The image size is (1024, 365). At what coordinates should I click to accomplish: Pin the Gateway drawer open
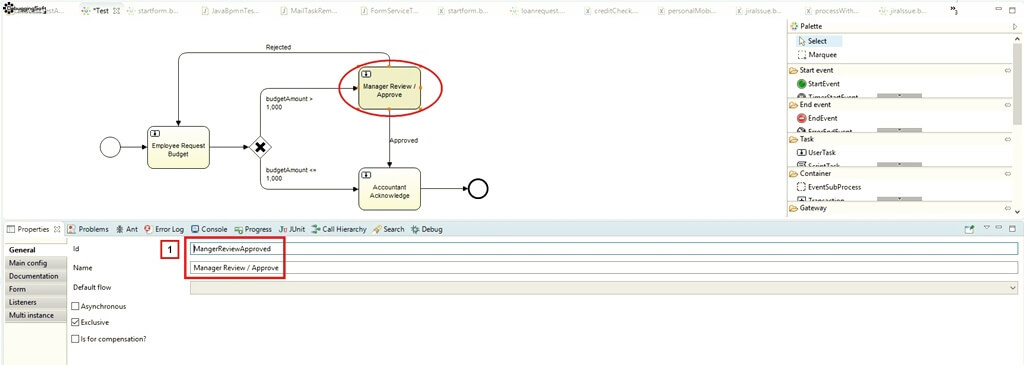[x=1008, y=208]
